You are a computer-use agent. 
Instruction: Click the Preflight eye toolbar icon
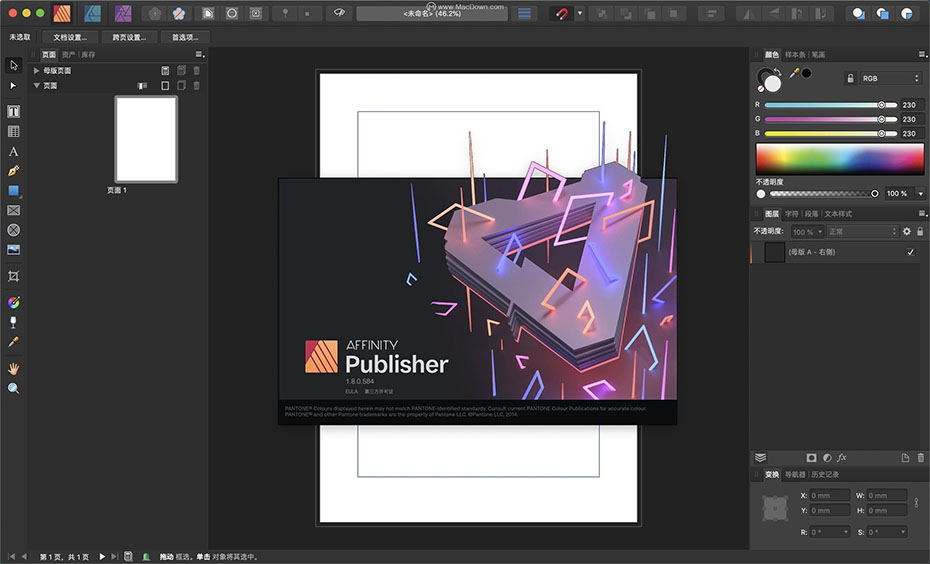tap(339, 12)
